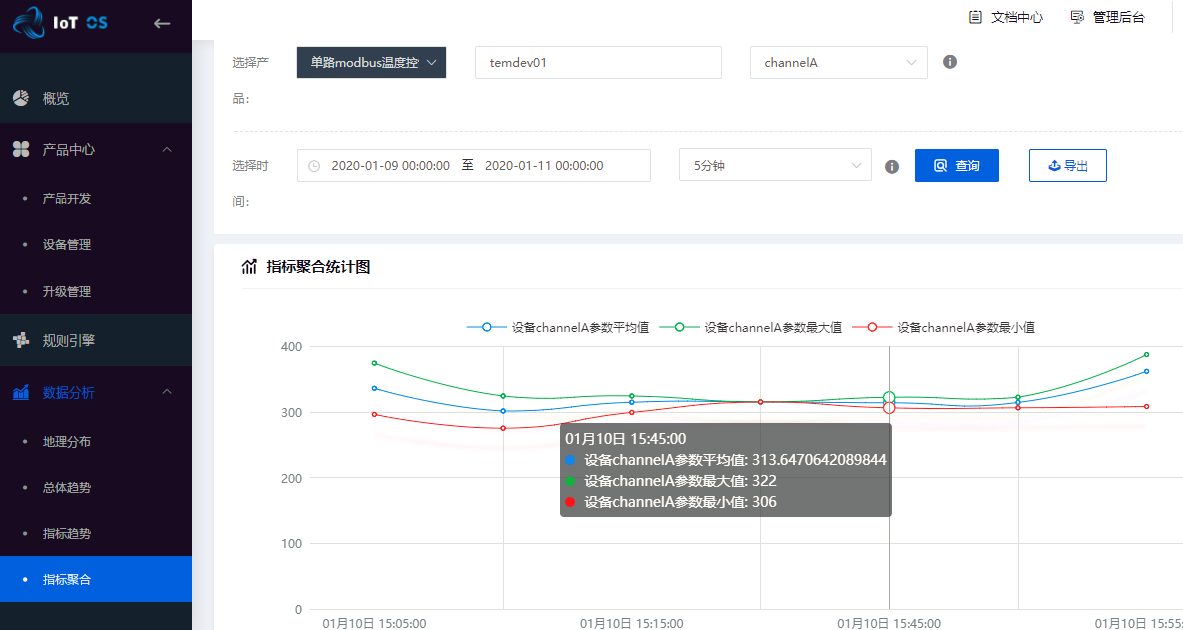Click the info icon next to channelA selector
The height and width of the screenshot is (630, 1183).
click(949, 62)
